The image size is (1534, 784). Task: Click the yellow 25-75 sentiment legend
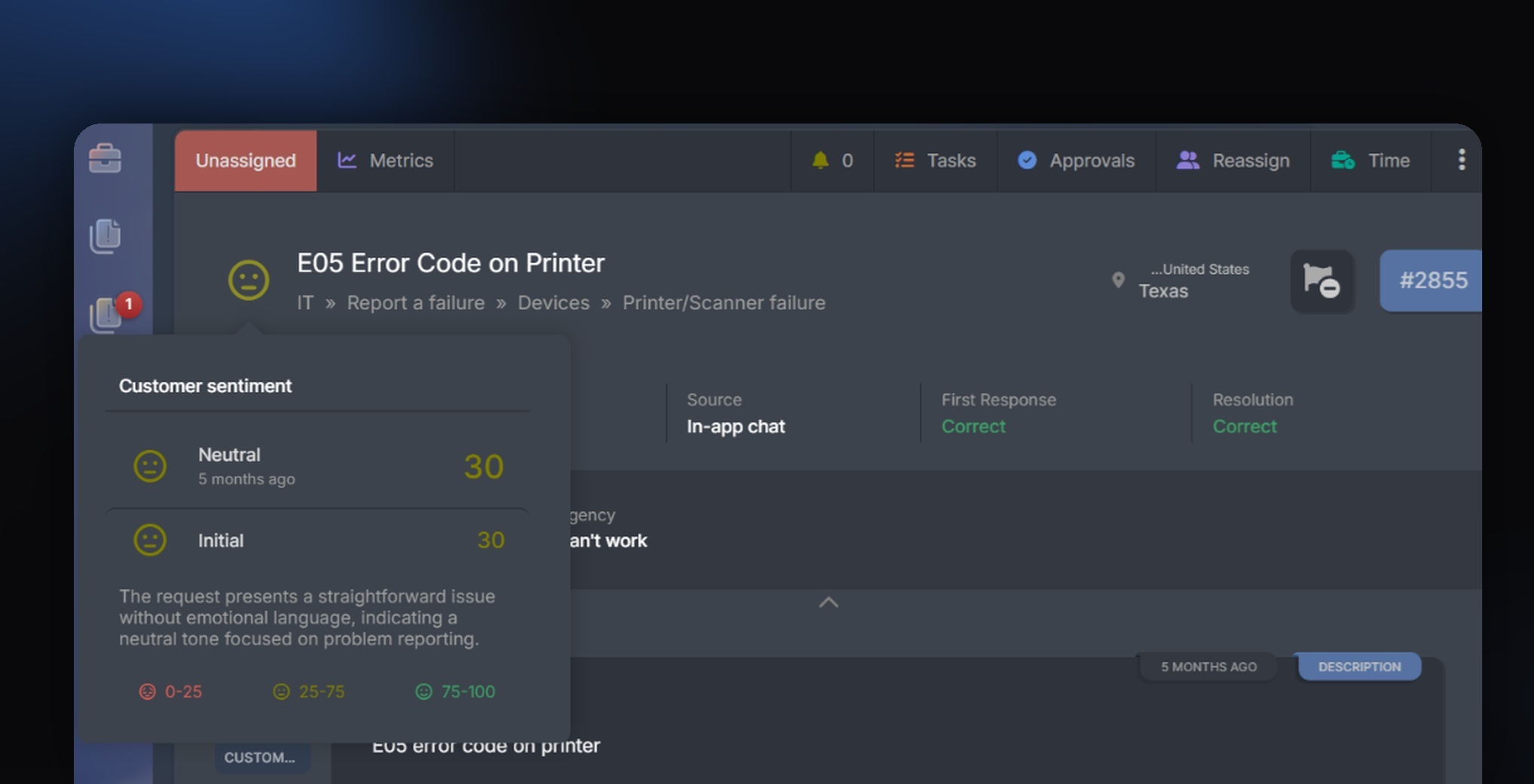[309, 691]
